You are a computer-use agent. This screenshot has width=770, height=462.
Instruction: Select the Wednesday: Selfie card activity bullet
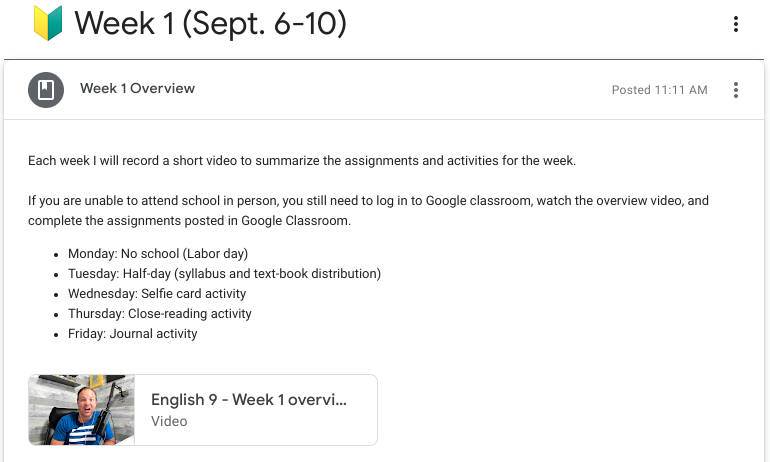pos(157,294)
